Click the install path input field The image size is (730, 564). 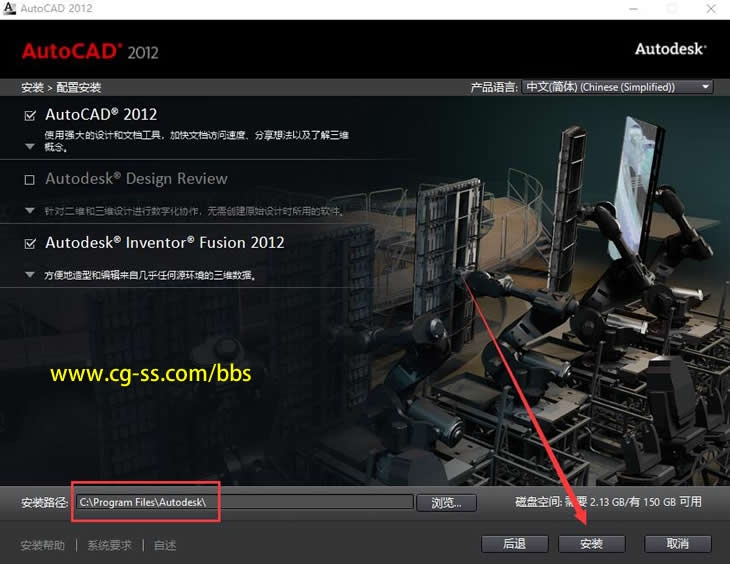pyautogui.click(x=245, y=502)
